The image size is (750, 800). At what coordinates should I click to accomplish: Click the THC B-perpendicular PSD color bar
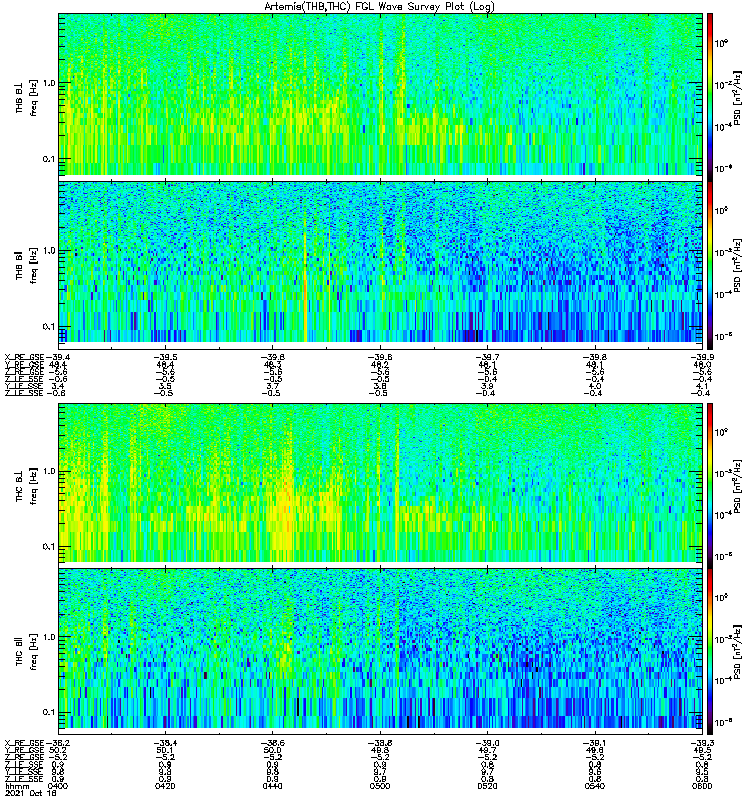click(710, 485)
